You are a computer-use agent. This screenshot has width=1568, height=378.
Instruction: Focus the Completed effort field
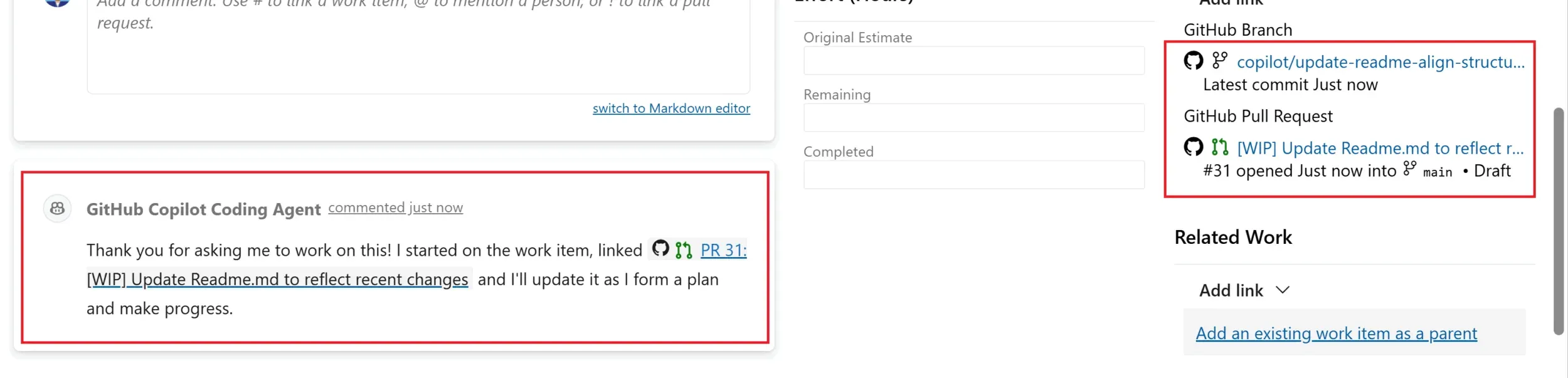pyautogui.click(x=973, y=175)
